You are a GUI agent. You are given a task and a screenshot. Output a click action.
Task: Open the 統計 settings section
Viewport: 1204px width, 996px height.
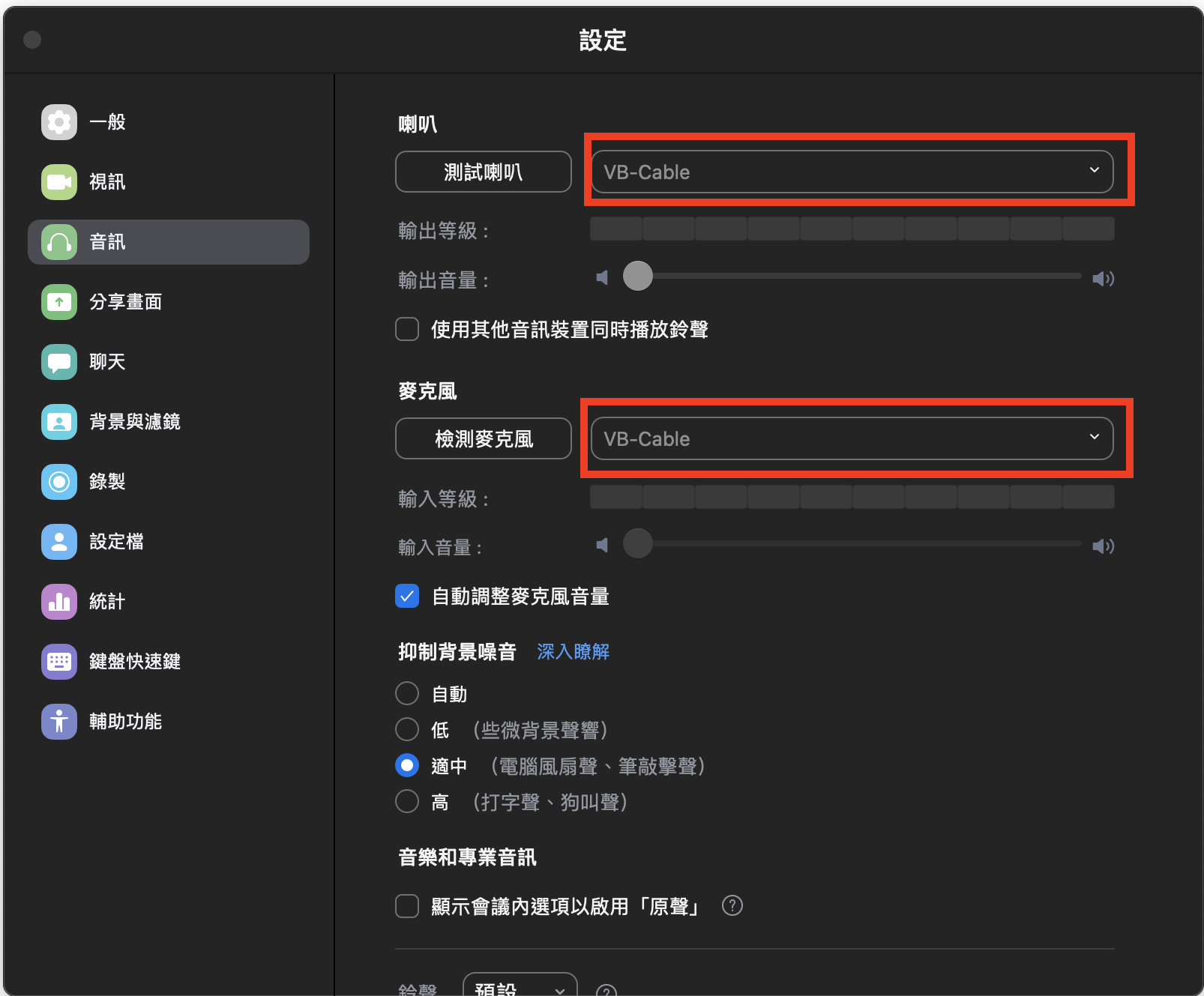point(169,602)
